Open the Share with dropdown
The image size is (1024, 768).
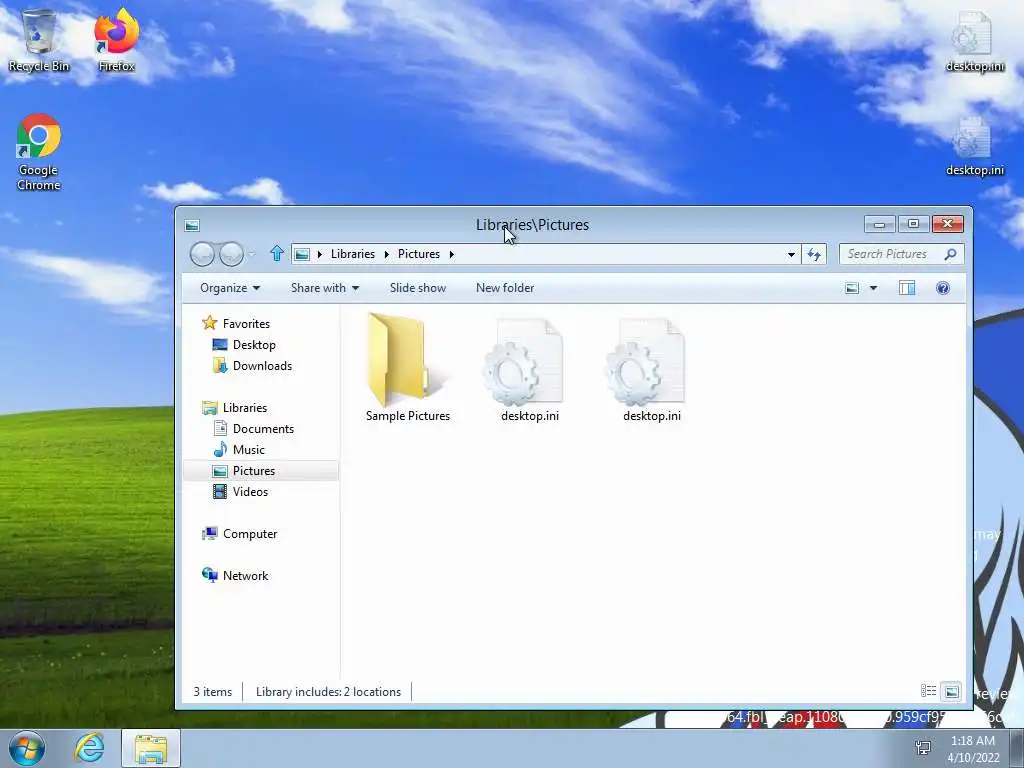pyautogui.click(x=325, y=288)
